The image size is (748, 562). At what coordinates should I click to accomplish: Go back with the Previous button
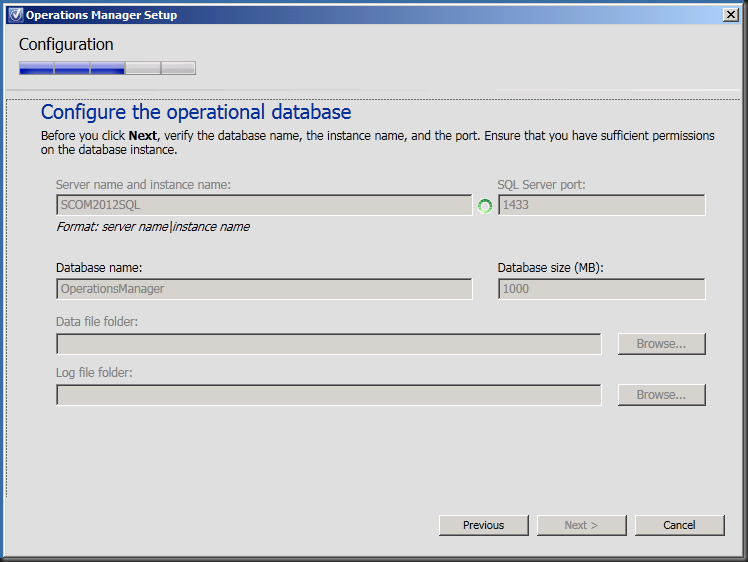[483, 525]
